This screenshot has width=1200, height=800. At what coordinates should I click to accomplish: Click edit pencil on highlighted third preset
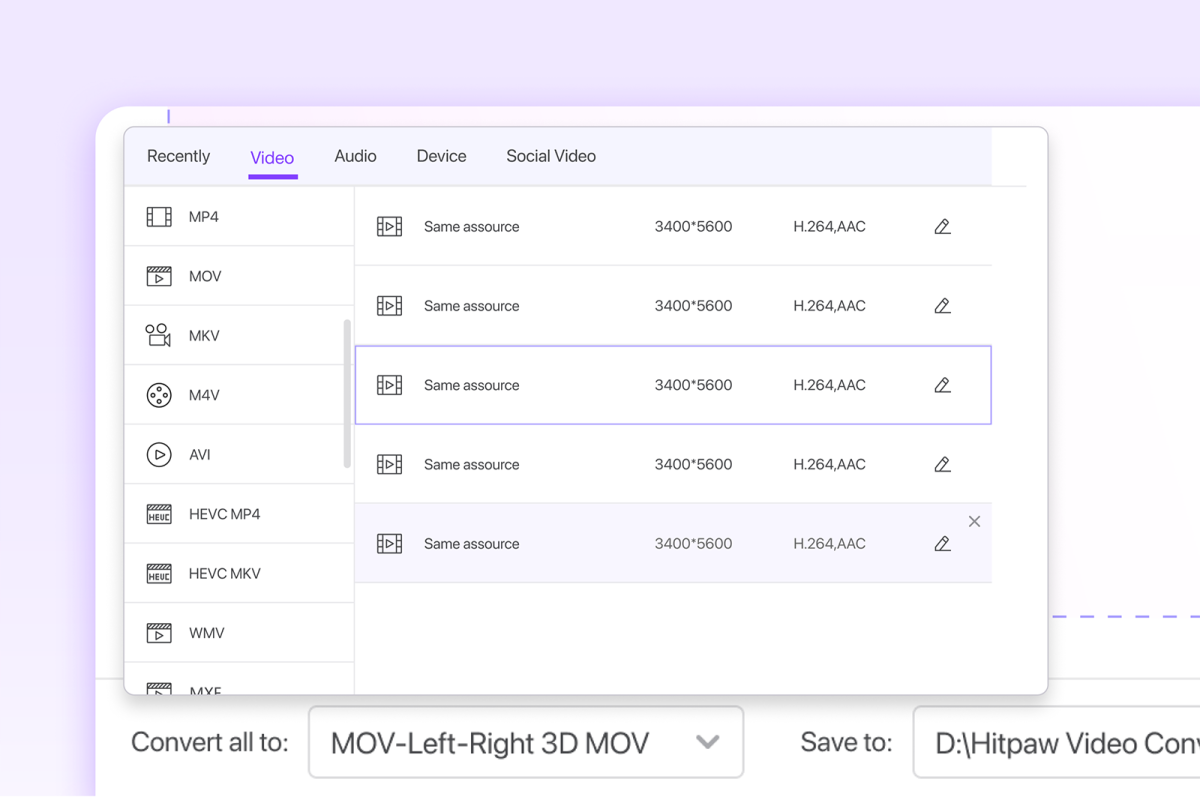942,385
